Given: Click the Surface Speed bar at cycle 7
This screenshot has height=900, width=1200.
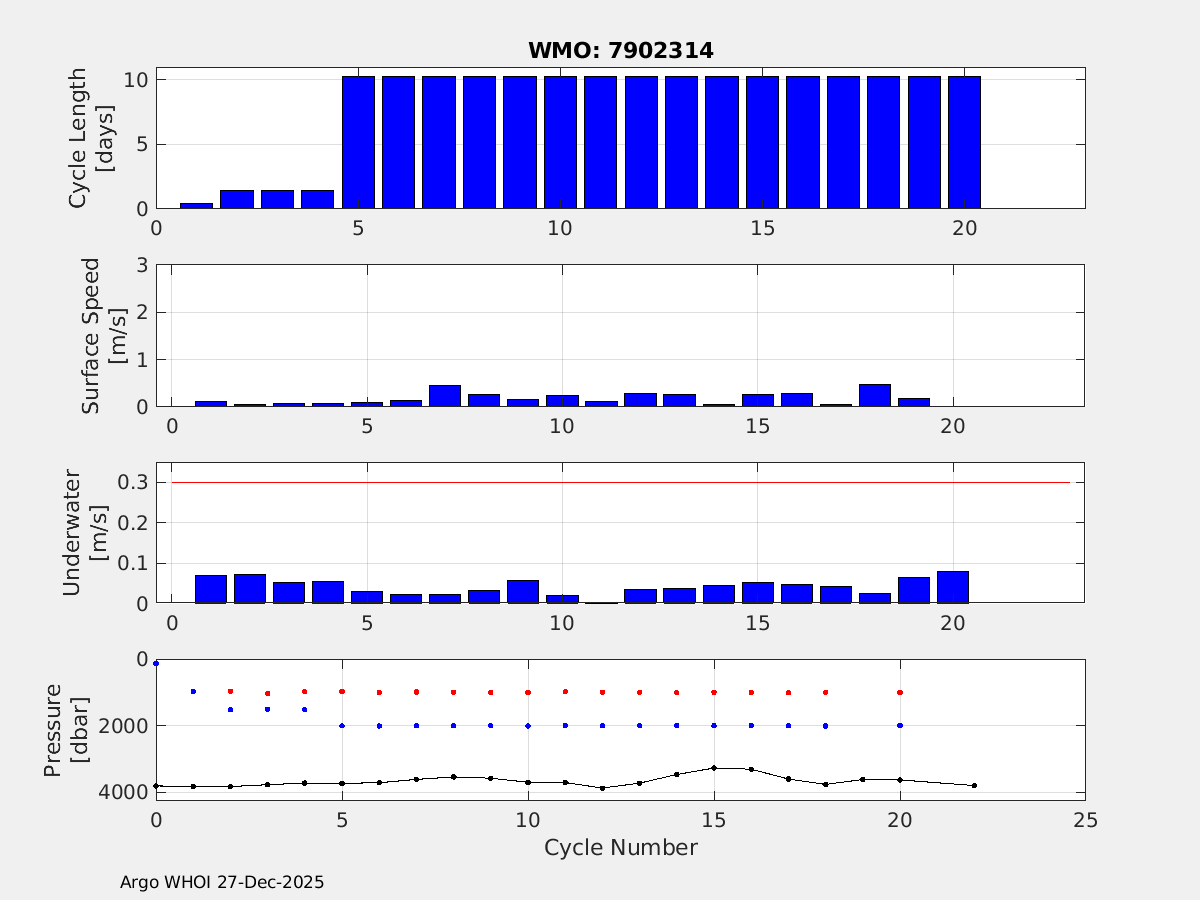Looking at the screenshot, I should (x=445, y=396).
